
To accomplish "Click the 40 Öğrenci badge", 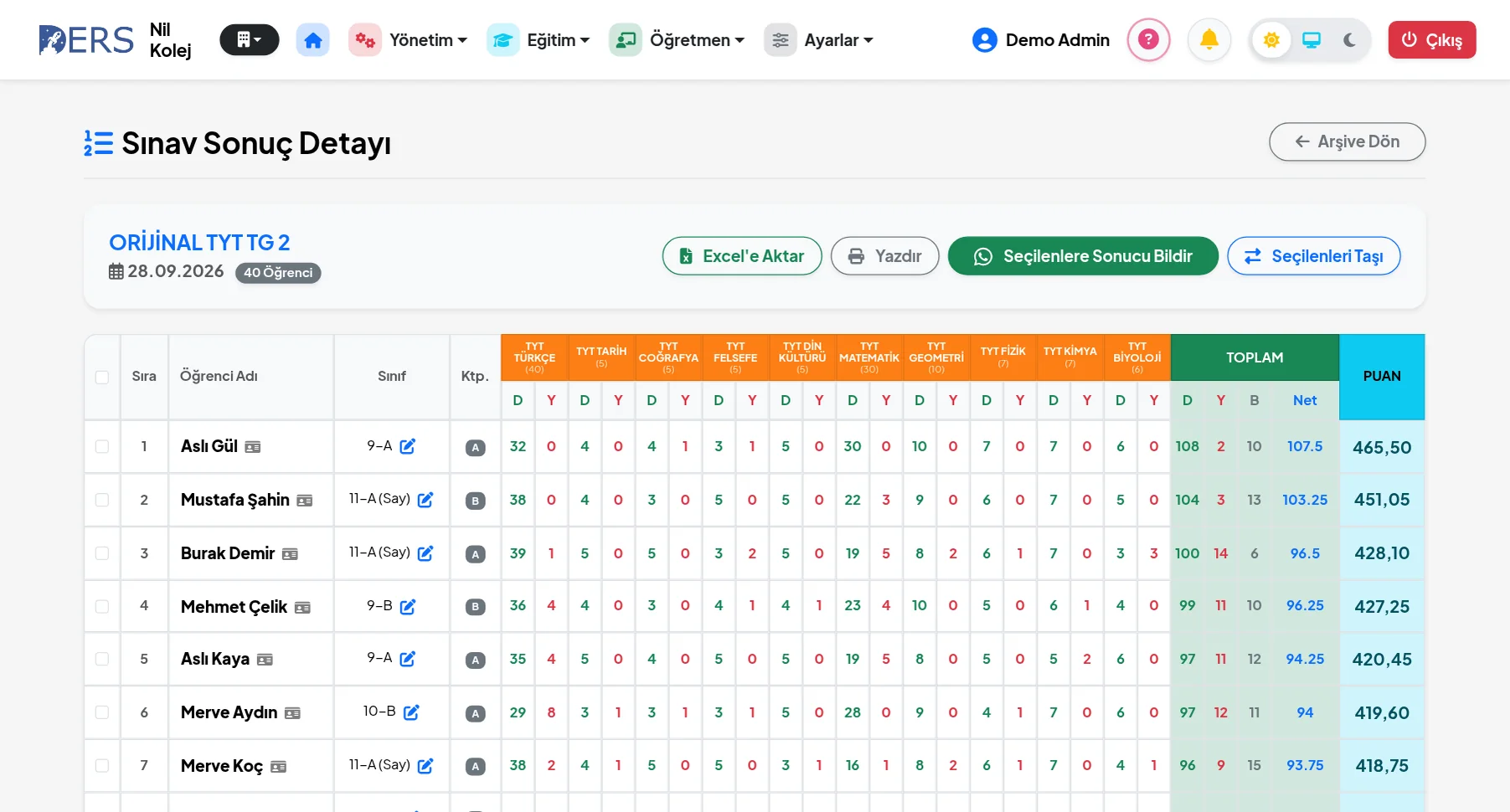I will click(278, 273).
